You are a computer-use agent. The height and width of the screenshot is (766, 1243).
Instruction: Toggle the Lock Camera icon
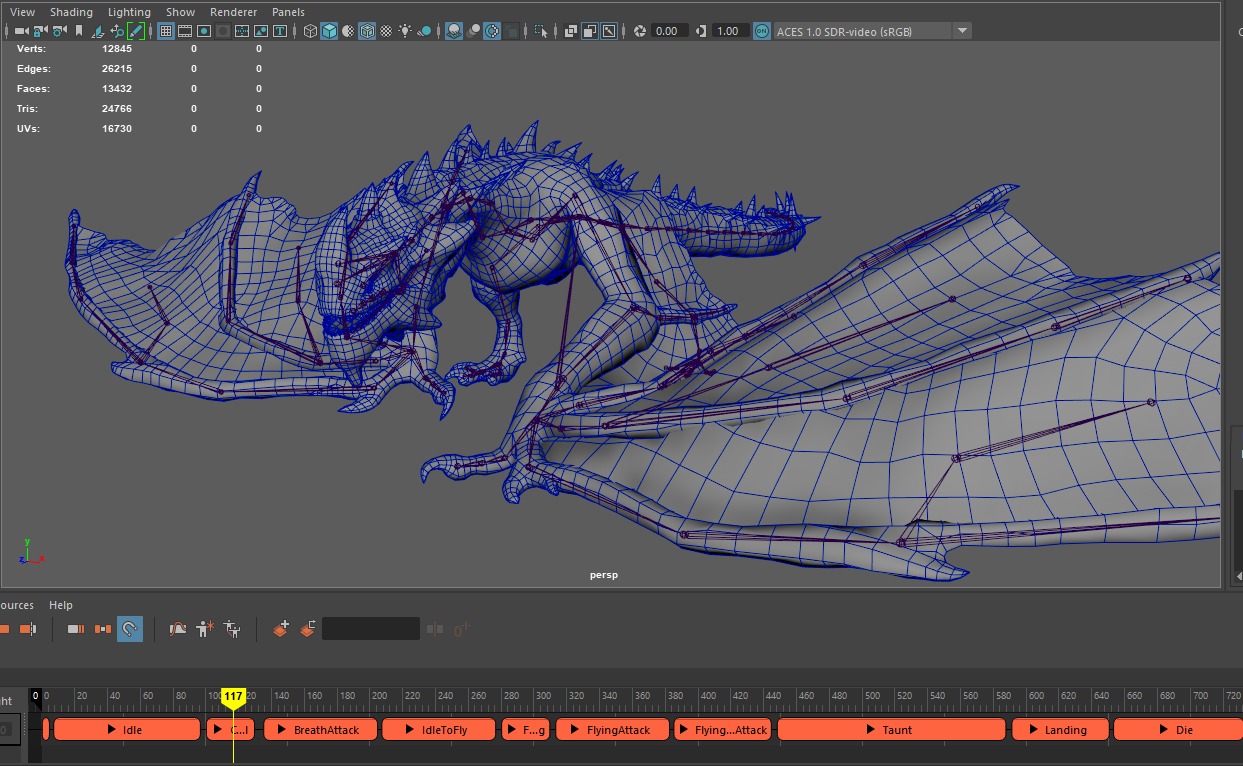point(40,31)
